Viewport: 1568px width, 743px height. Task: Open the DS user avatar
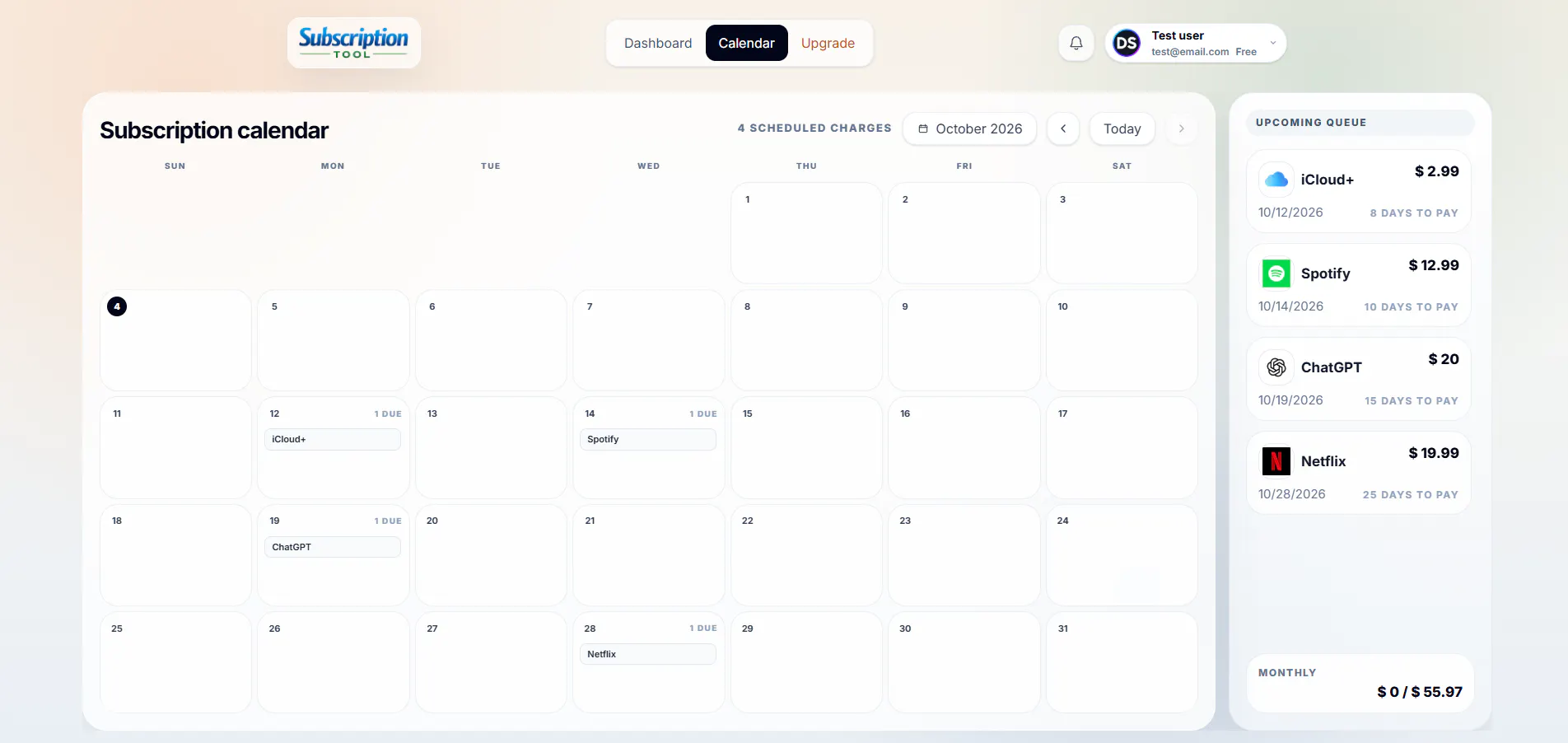pyautogui.click(x=1127, y=43)
